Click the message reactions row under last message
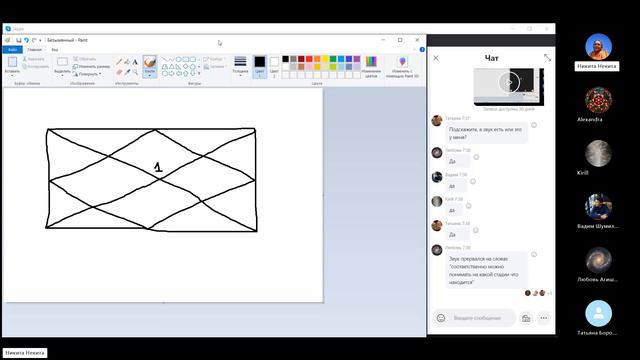The width and height of the screenshot is (640, 360). tap(538, 293)
